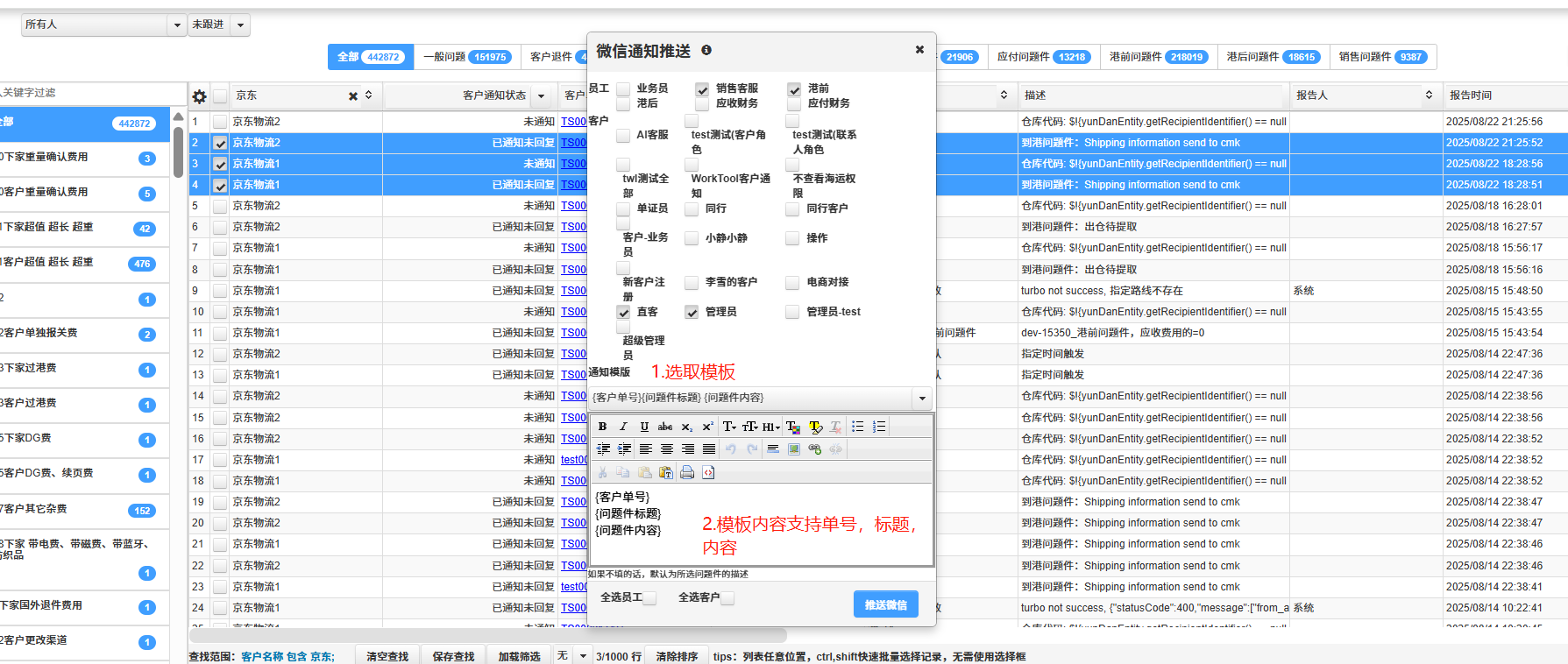Viewport: 1568px width, 664px height.
Task: Click the 清除排序 button
Action: tap(677, 656)
